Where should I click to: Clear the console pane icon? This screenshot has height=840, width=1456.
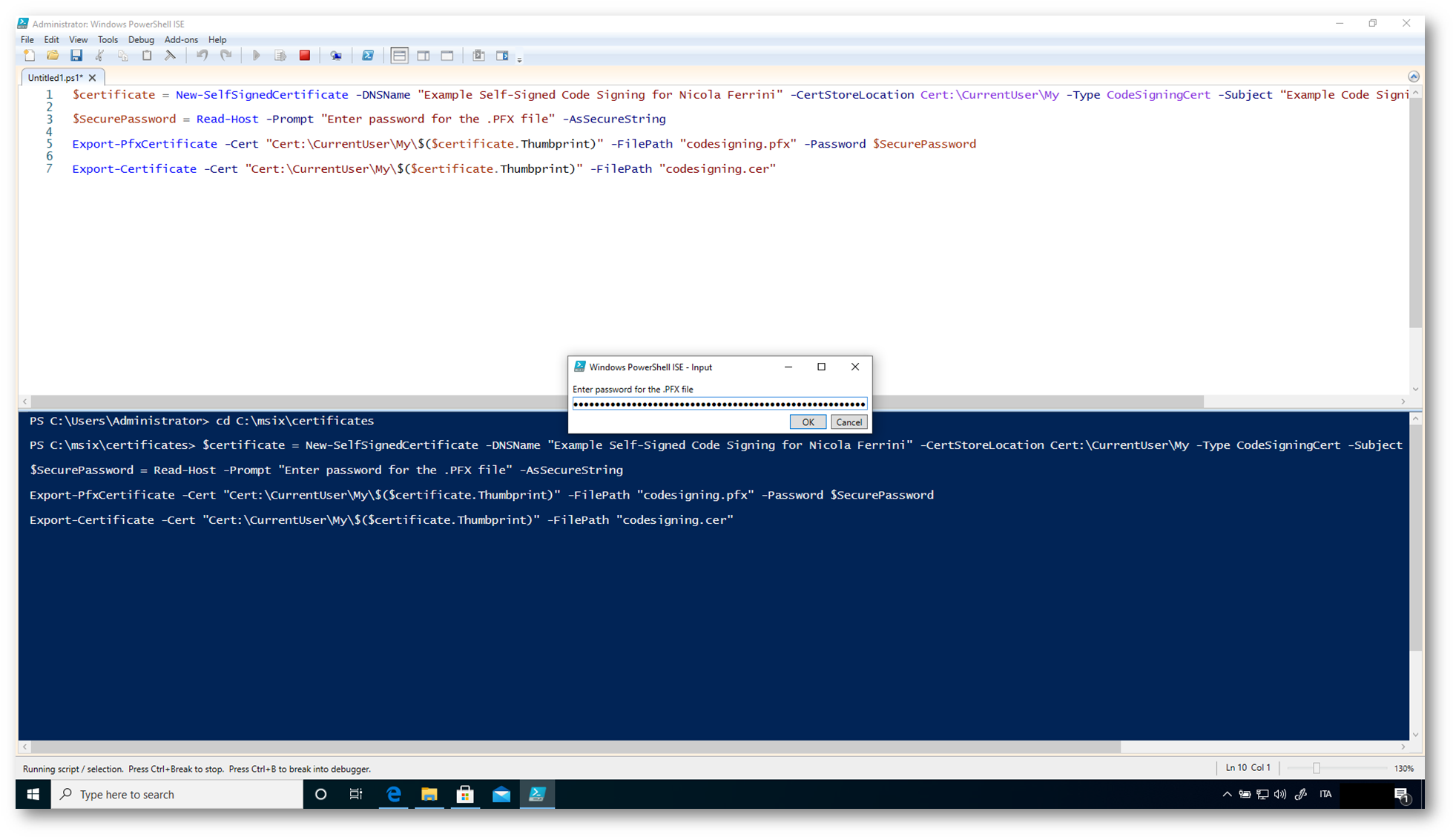point(171,56)
